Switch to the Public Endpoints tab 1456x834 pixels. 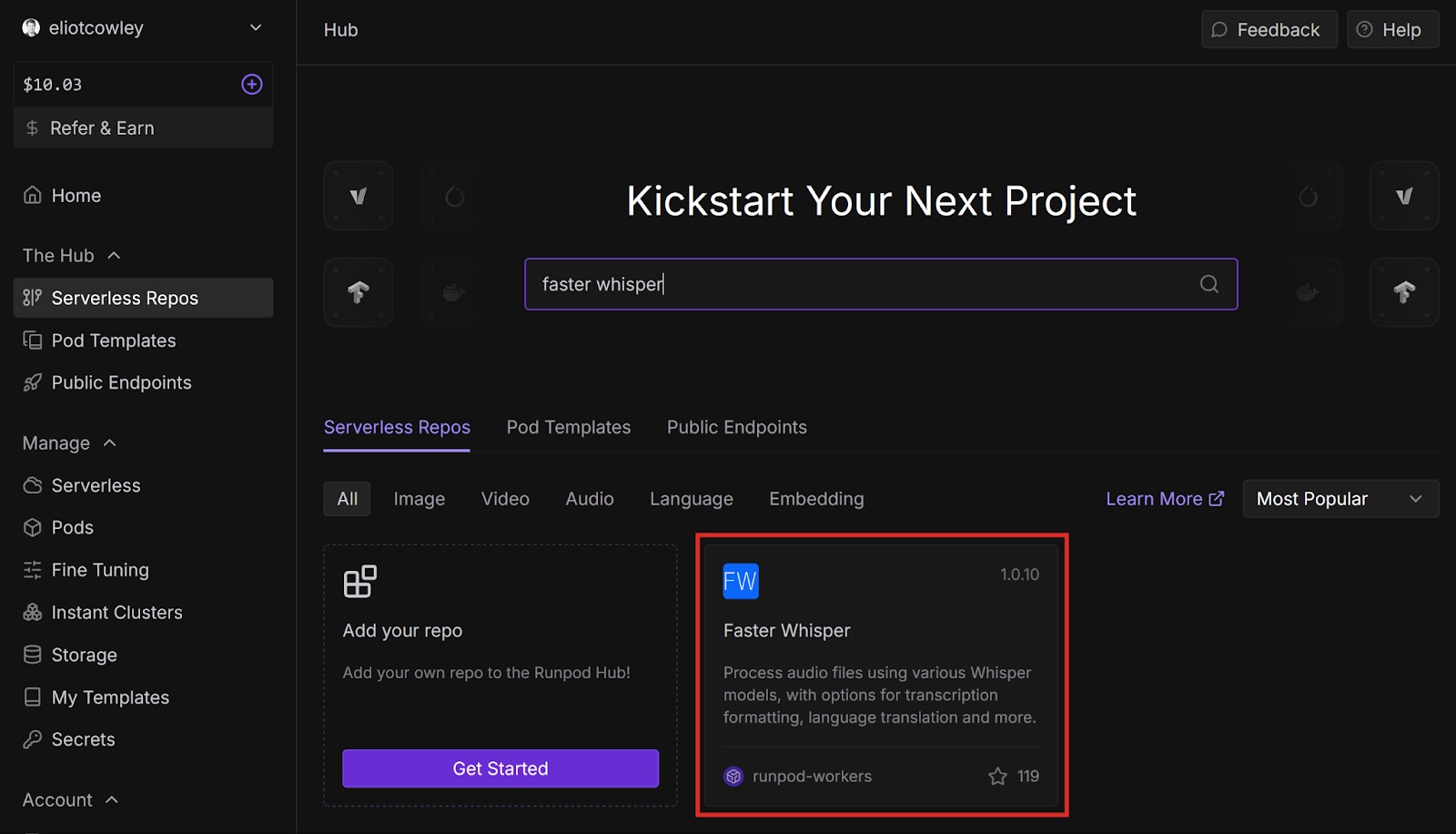[737, 427]
